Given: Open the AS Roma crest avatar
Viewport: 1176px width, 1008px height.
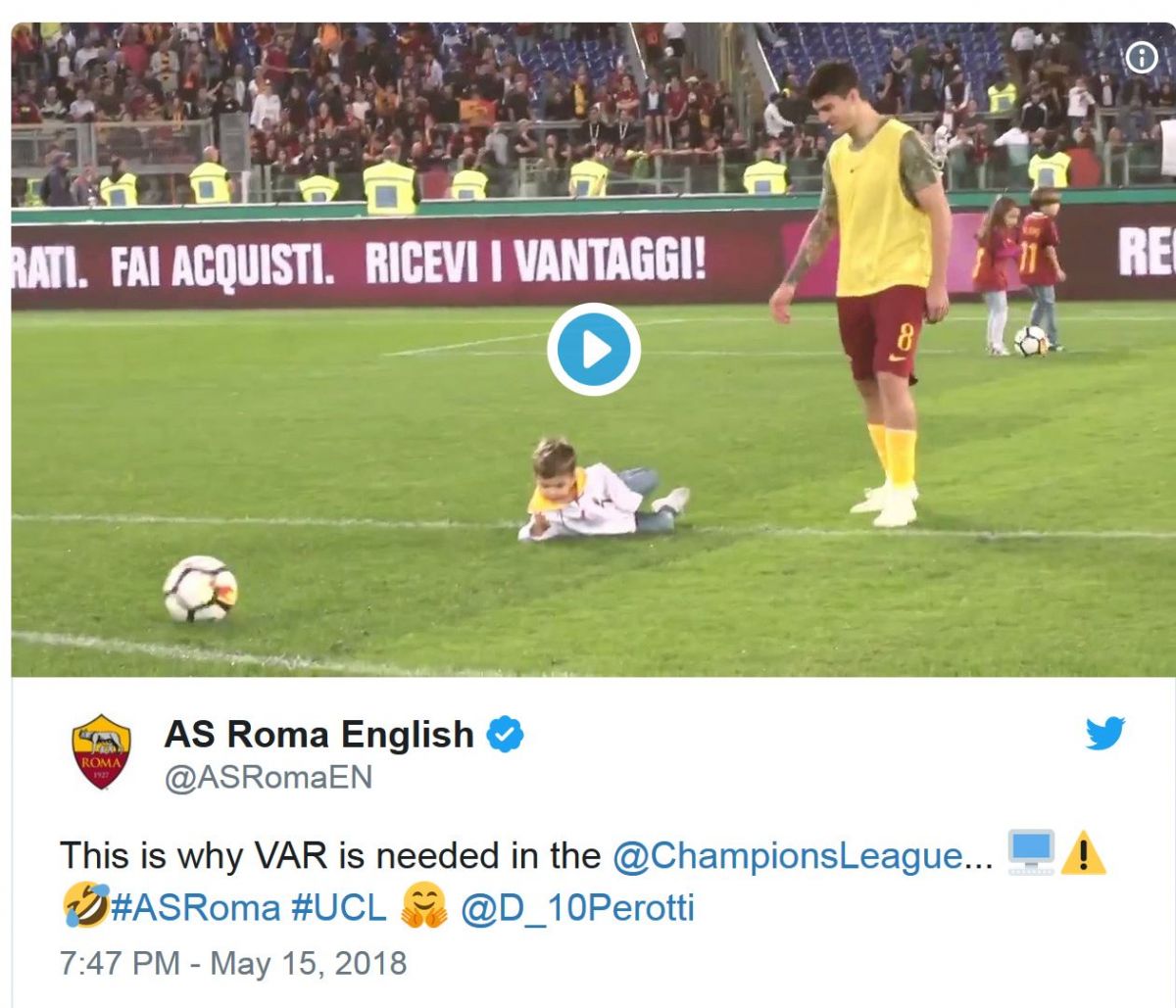Looking at the screenshot, I should pyautogui.click(x=101, y=751).
